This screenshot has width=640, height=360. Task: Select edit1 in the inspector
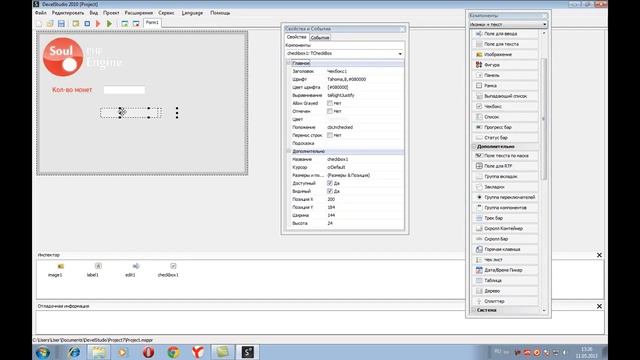(130, 270)
